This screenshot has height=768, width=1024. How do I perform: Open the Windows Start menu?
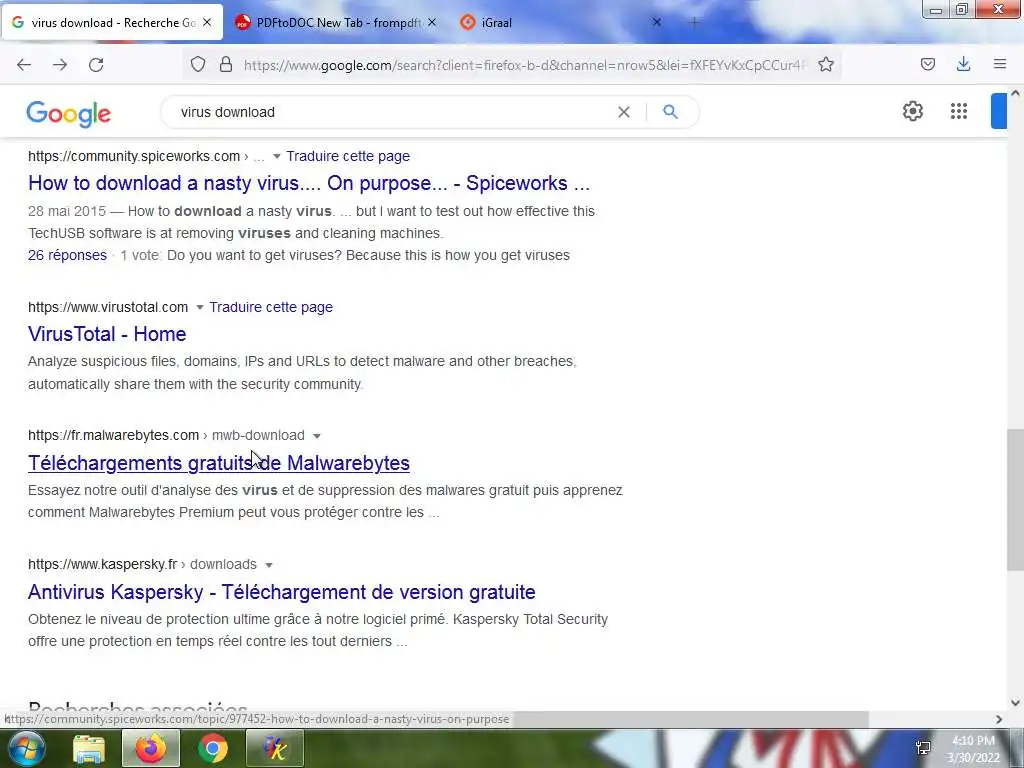click(25, 749)
